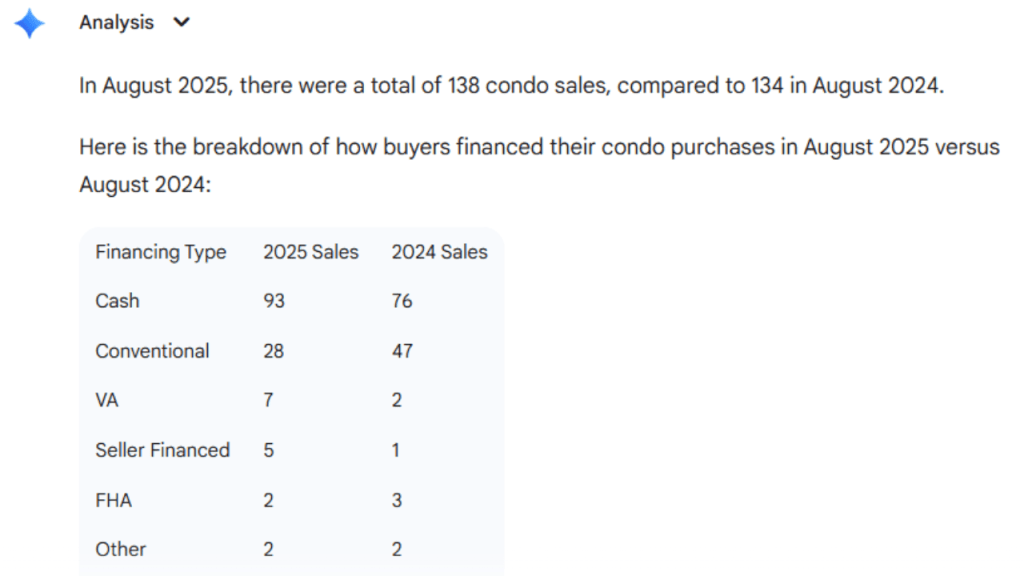Click the sentence mentioning August 2024
Screen dimensions: 1024x576
(x=873, y=85)
